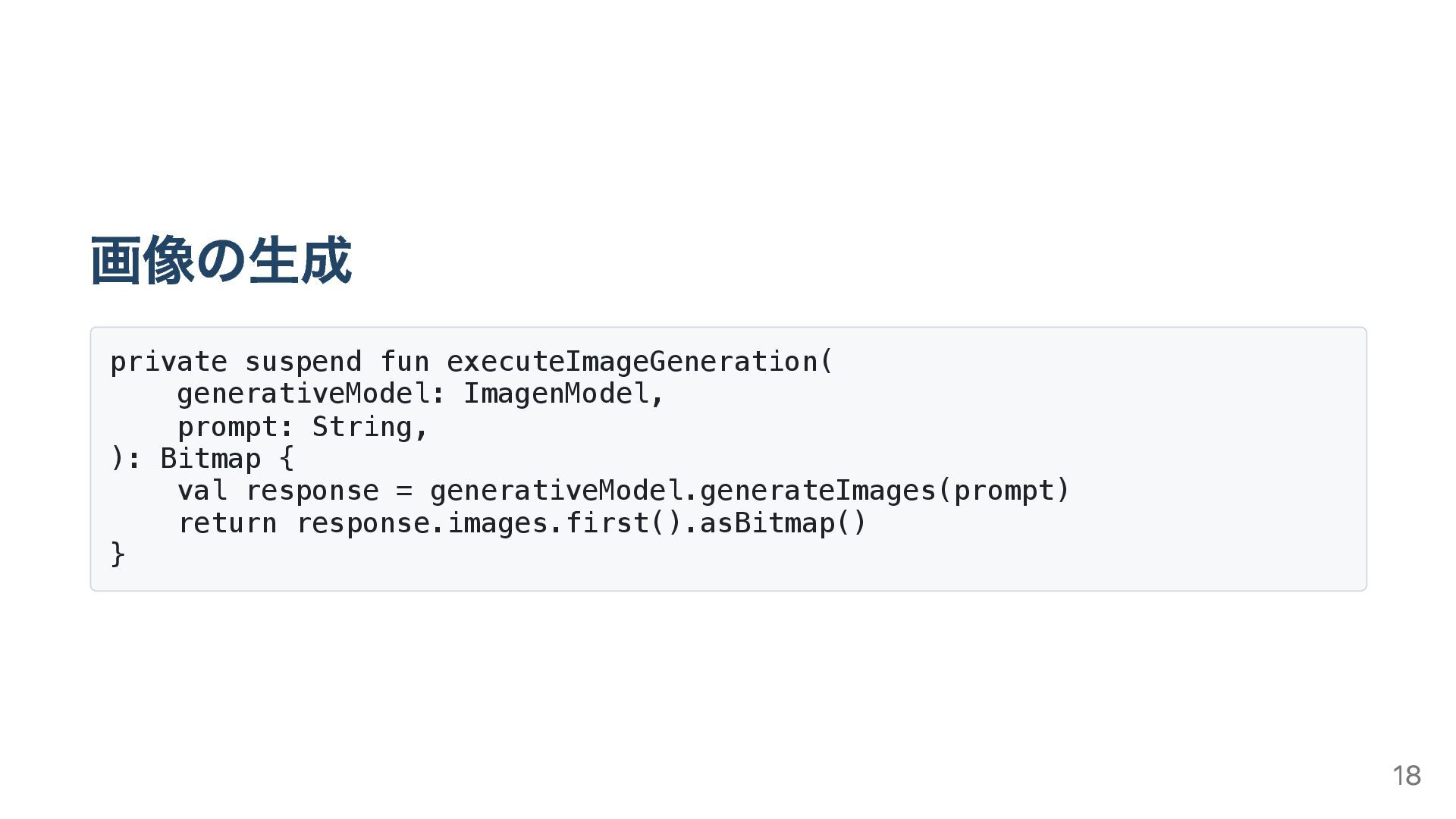Image resolution: width=1456 pixels, height=819 pixels.
Task: Click the generativeModel parameter declaration
Action: [x=303, y=394]
